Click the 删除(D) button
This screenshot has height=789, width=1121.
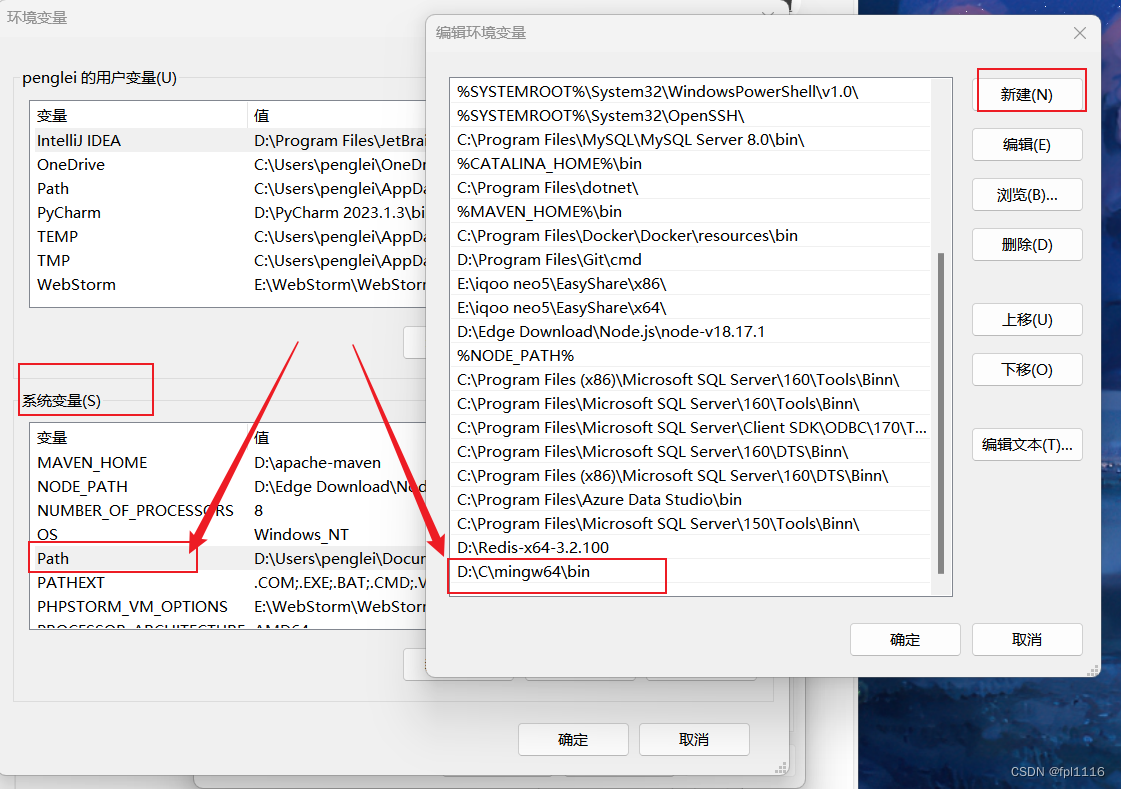(1027, 244)
